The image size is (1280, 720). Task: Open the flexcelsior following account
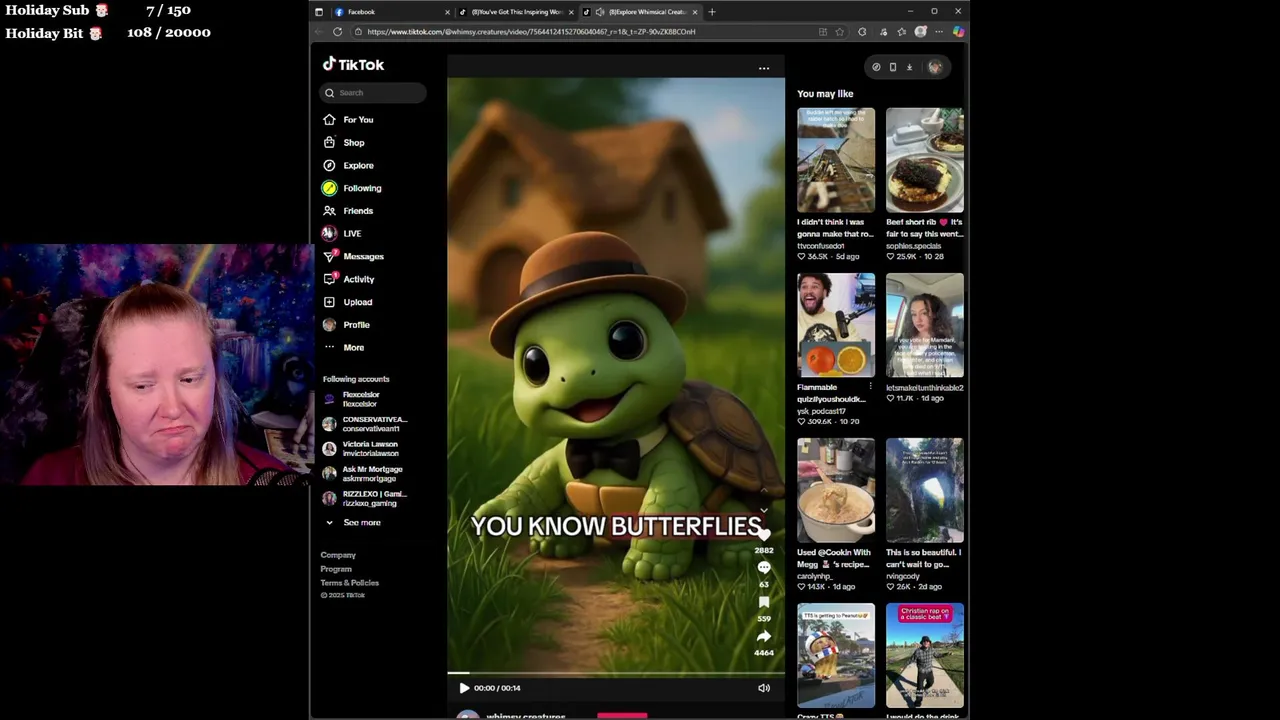coord(351,399)
